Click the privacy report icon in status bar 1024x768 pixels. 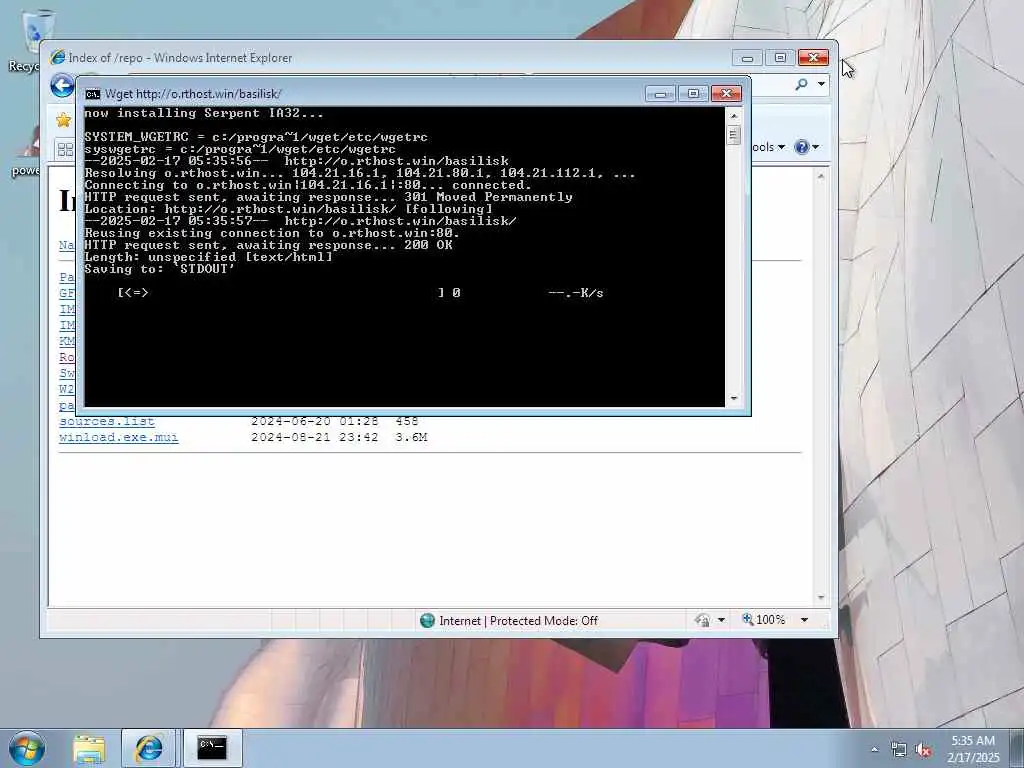pyautogui.click(x=703, y=620)
